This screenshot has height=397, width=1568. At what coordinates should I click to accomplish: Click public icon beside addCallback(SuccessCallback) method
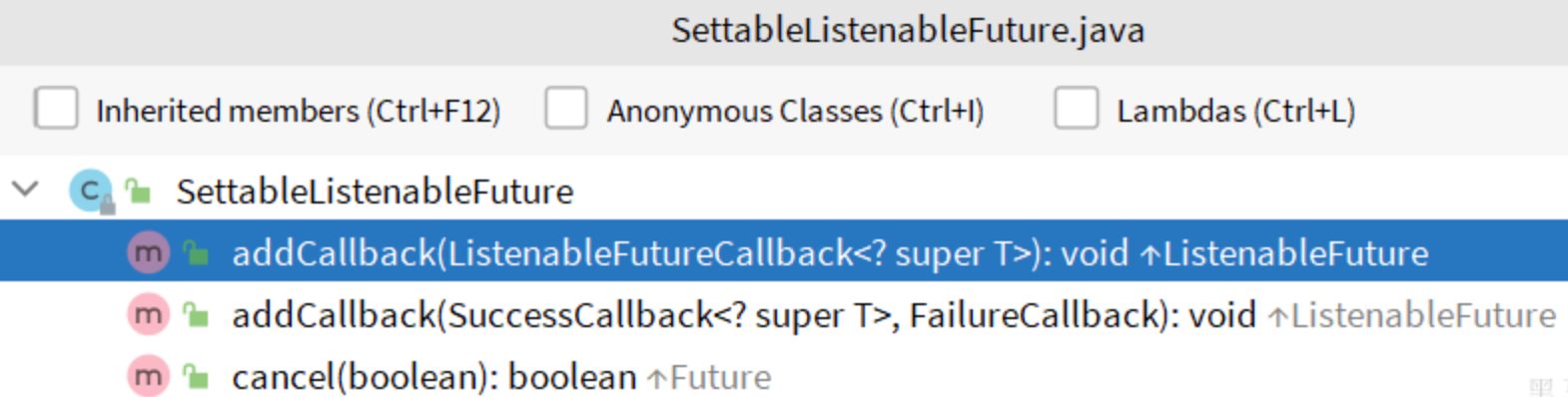click(196, 316)
